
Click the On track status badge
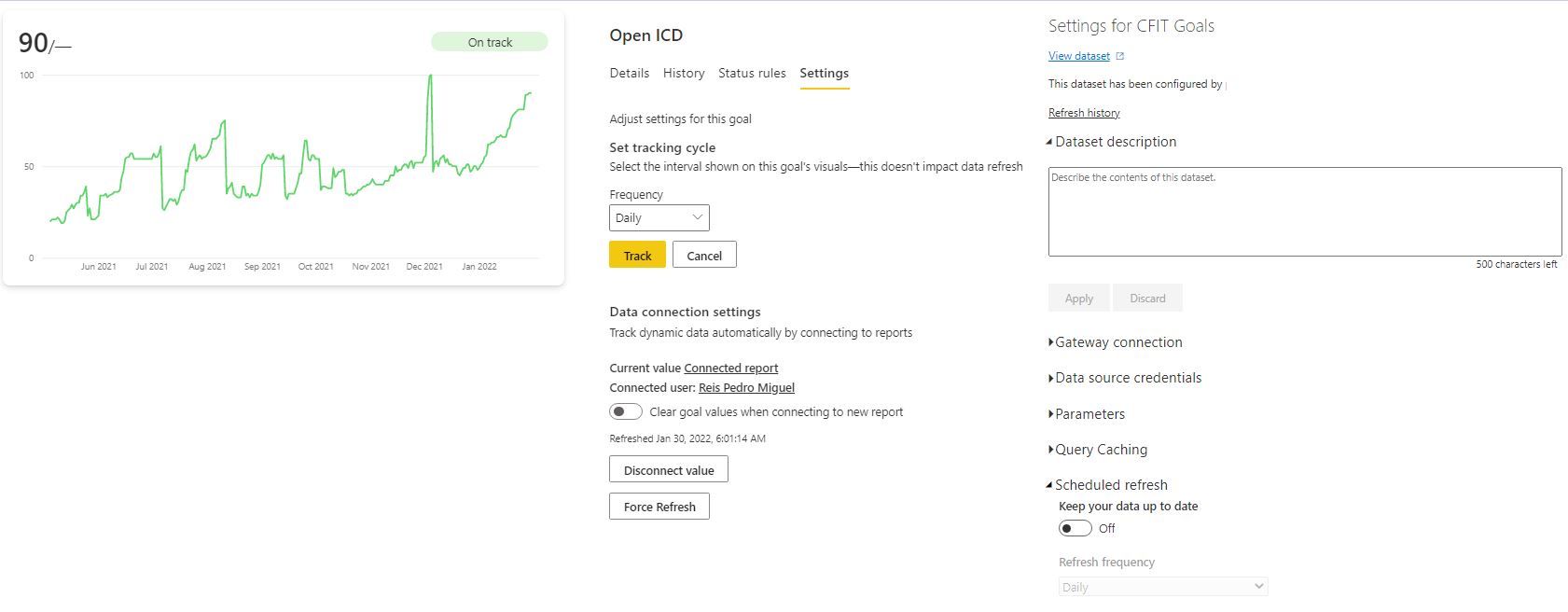(x=490, y=42)
